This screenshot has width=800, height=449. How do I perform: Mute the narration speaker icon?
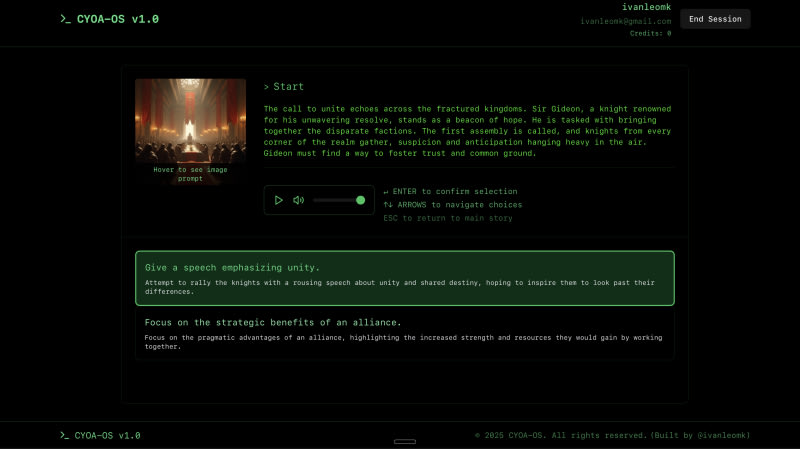(x=298, y=200)
